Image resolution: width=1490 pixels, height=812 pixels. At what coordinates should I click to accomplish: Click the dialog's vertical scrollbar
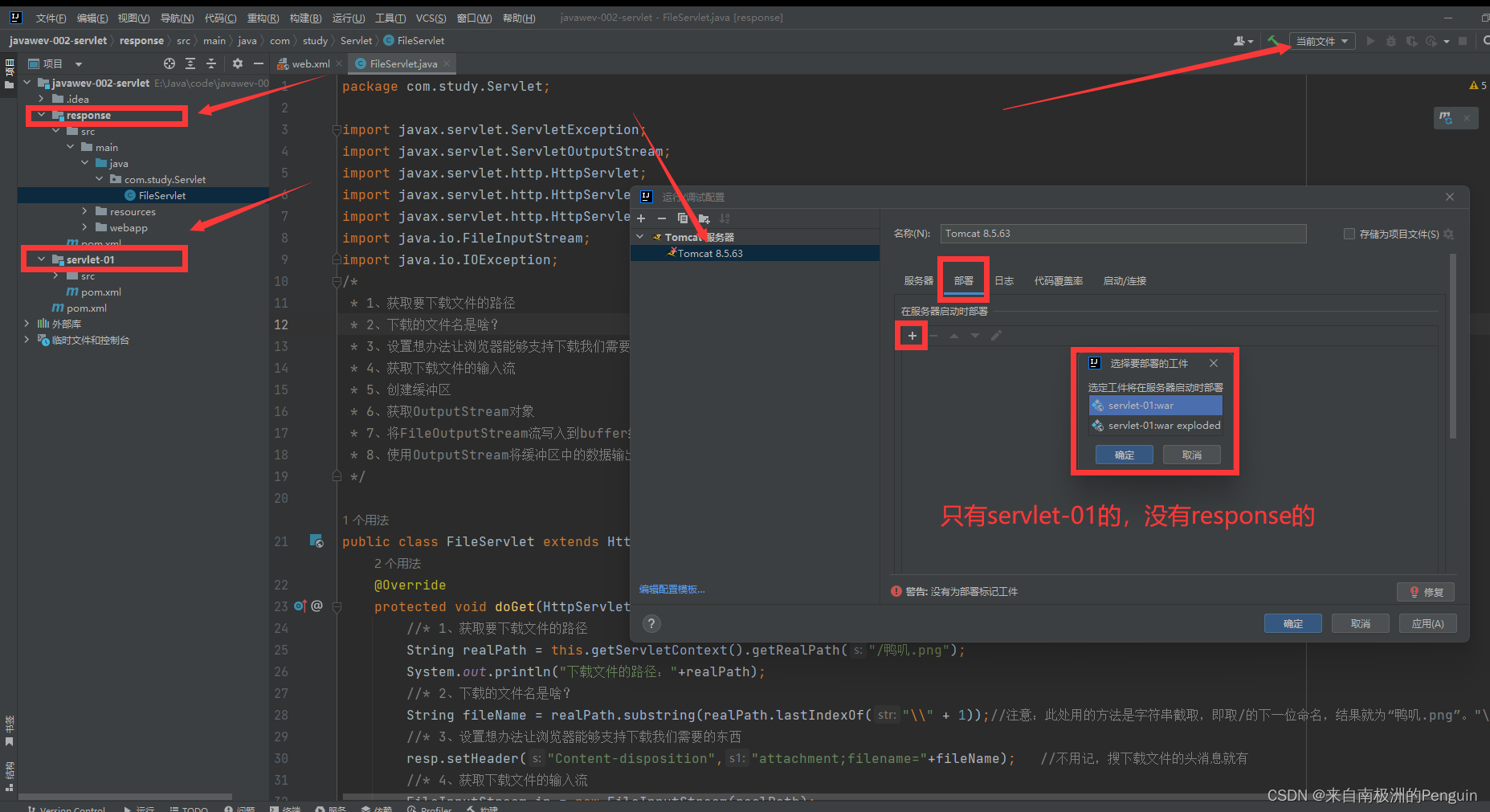(1452, 346)
